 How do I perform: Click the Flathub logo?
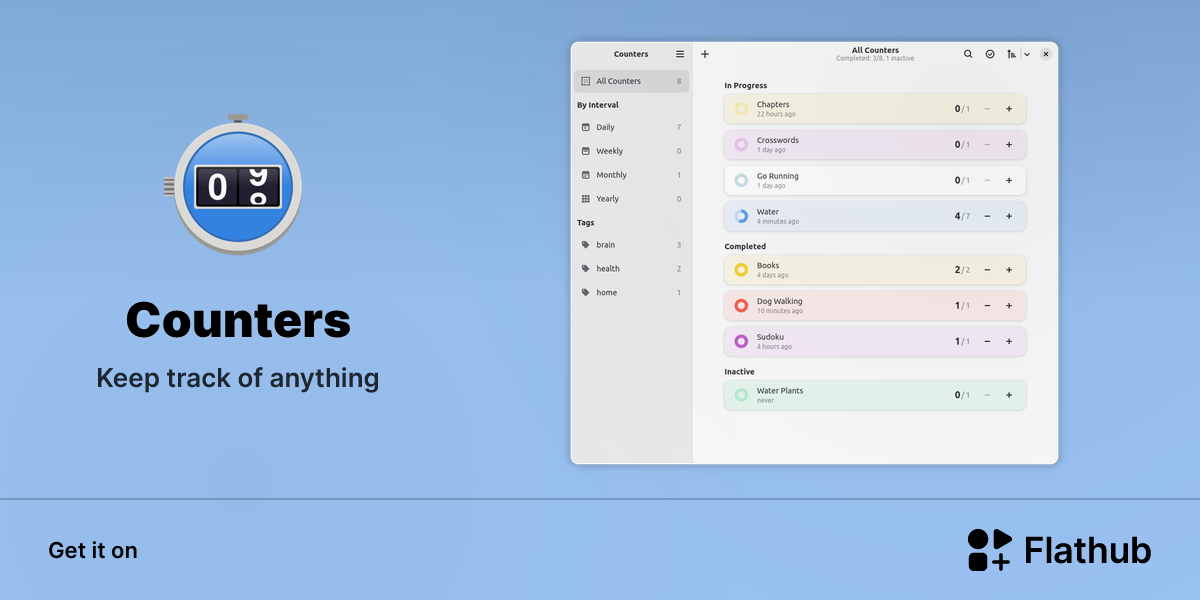(1059, 550)
